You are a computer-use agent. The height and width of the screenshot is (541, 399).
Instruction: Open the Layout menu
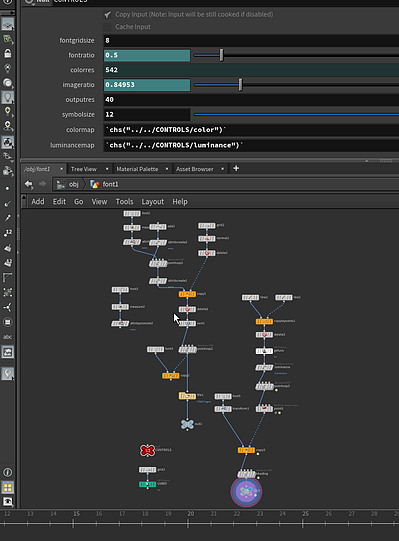point(153,201)
